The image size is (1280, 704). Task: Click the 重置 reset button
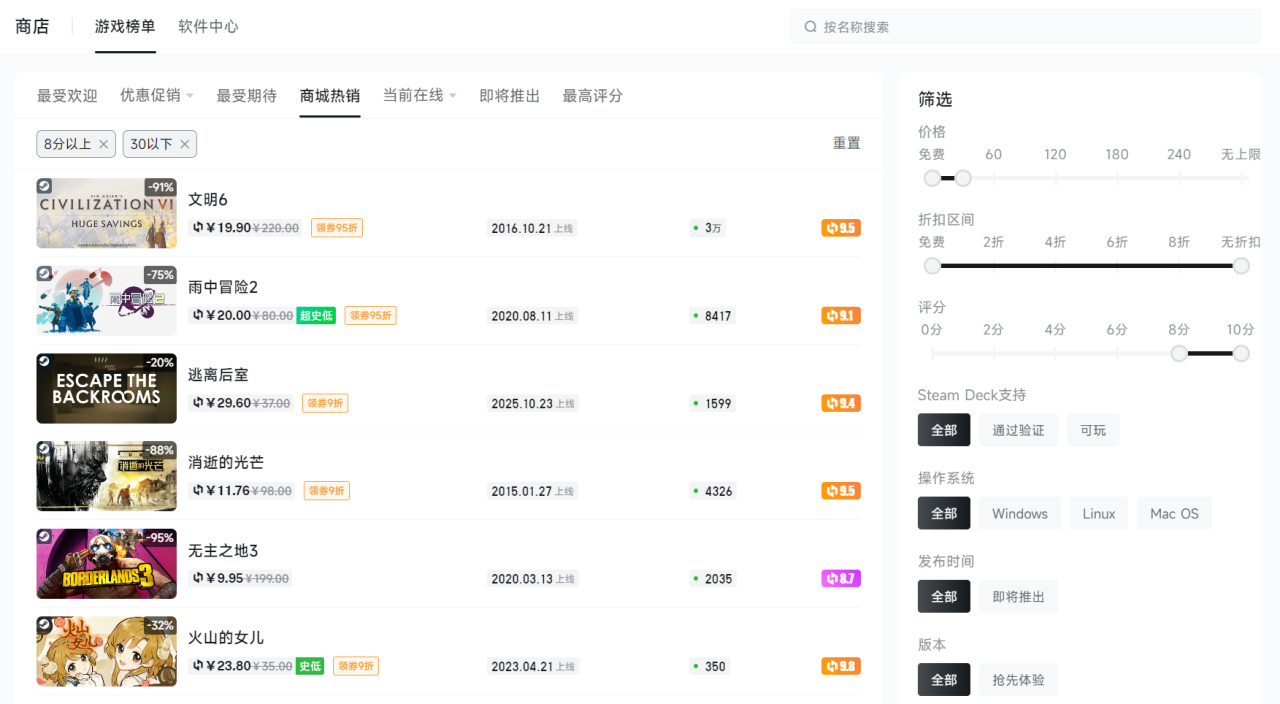(846, 144)
